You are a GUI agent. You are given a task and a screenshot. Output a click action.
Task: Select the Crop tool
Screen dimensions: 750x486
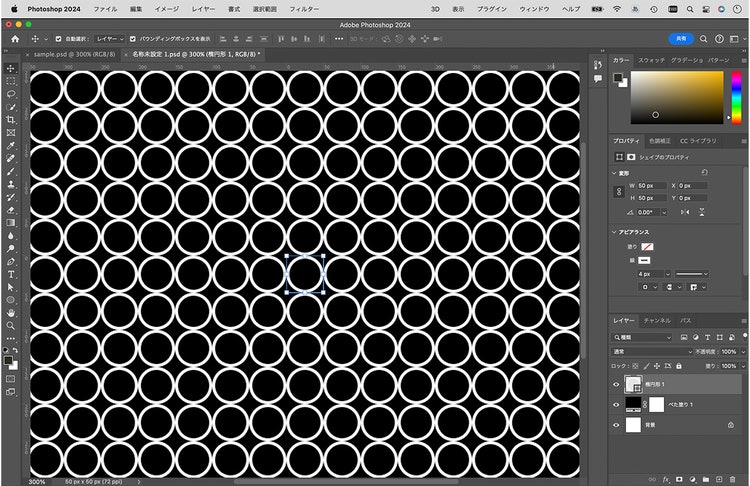(11, 120)
